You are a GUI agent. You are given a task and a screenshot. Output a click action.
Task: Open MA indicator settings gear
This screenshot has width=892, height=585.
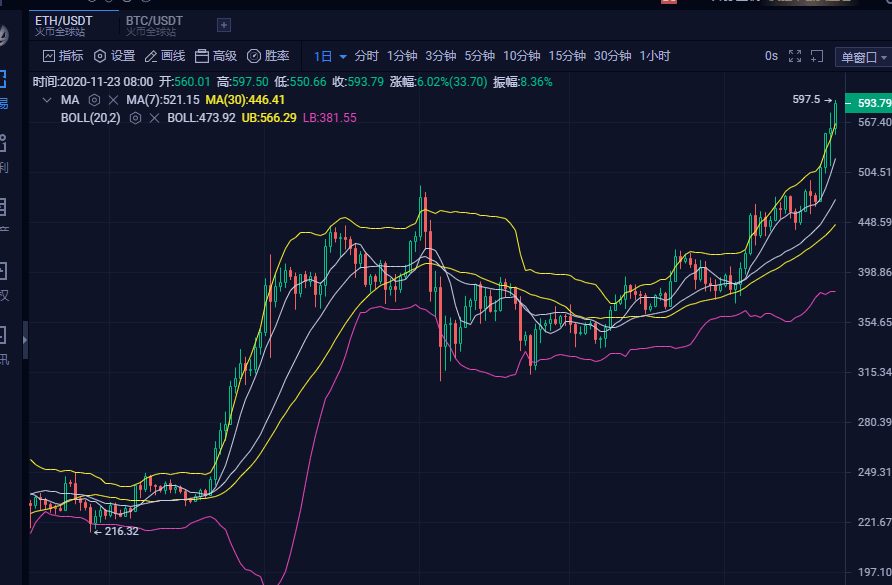94,100
